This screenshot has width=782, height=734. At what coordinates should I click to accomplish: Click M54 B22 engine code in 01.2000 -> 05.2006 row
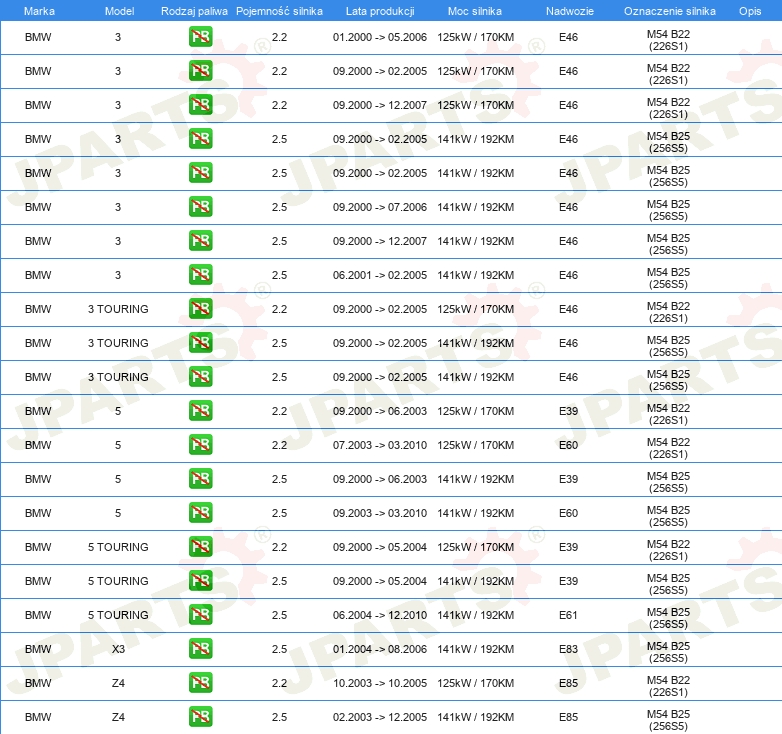pos(668,40)
